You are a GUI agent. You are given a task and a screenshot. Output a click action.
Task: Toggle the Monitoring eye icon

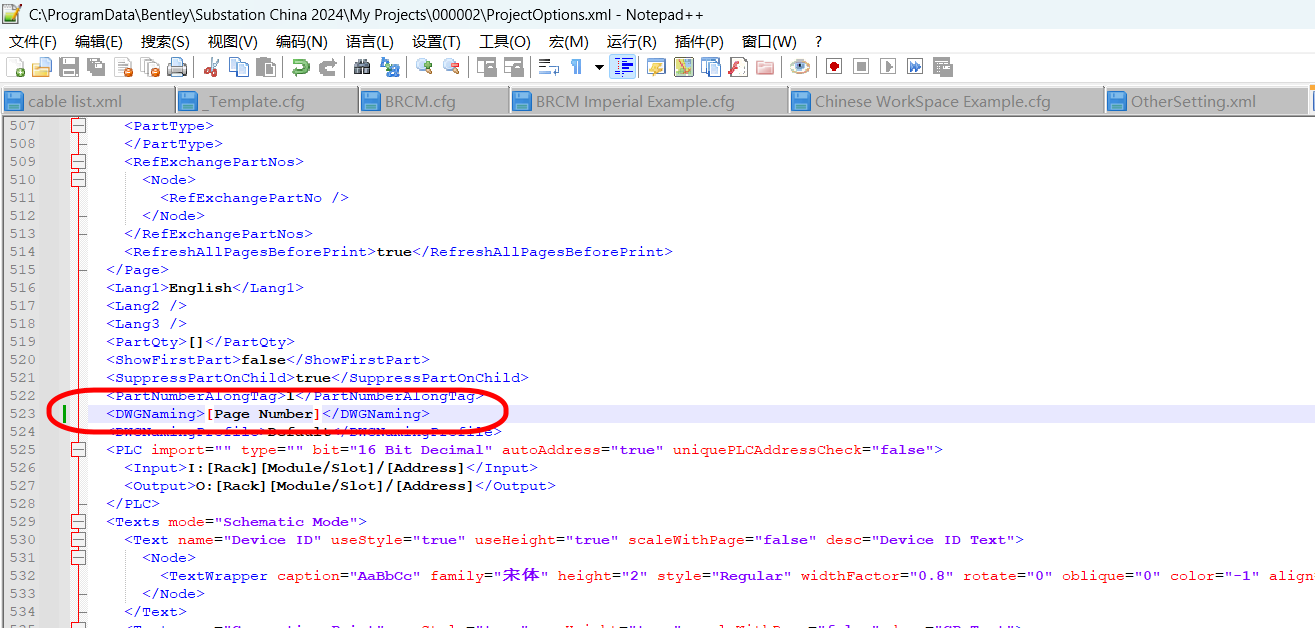pos(799,67)
